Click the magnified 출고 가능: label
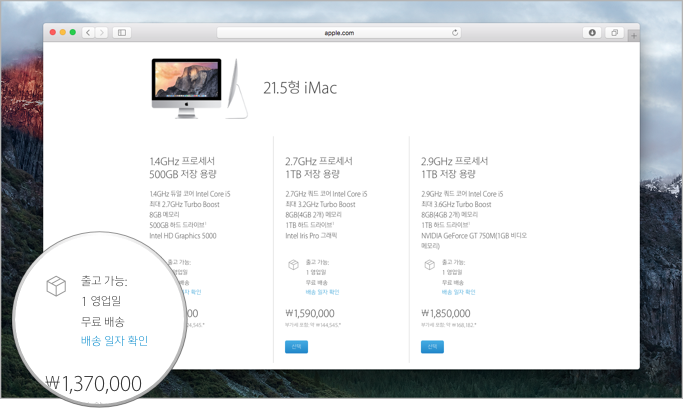683x408 pixels. [104, 281]
